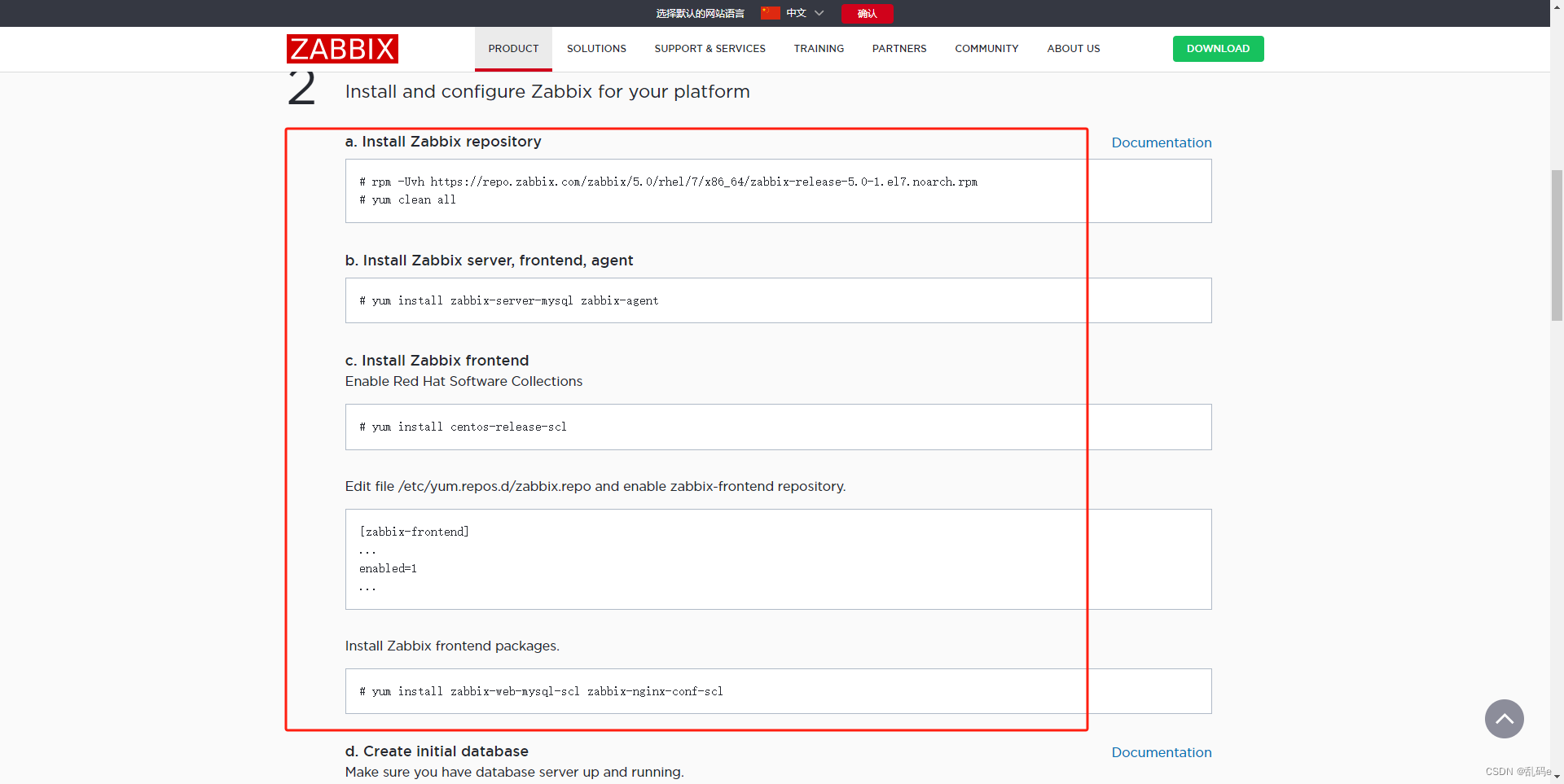Open the SUPPORT & SERVICES menu
This screenshot has height=784, width=1564.
click(x=710, y=49)
